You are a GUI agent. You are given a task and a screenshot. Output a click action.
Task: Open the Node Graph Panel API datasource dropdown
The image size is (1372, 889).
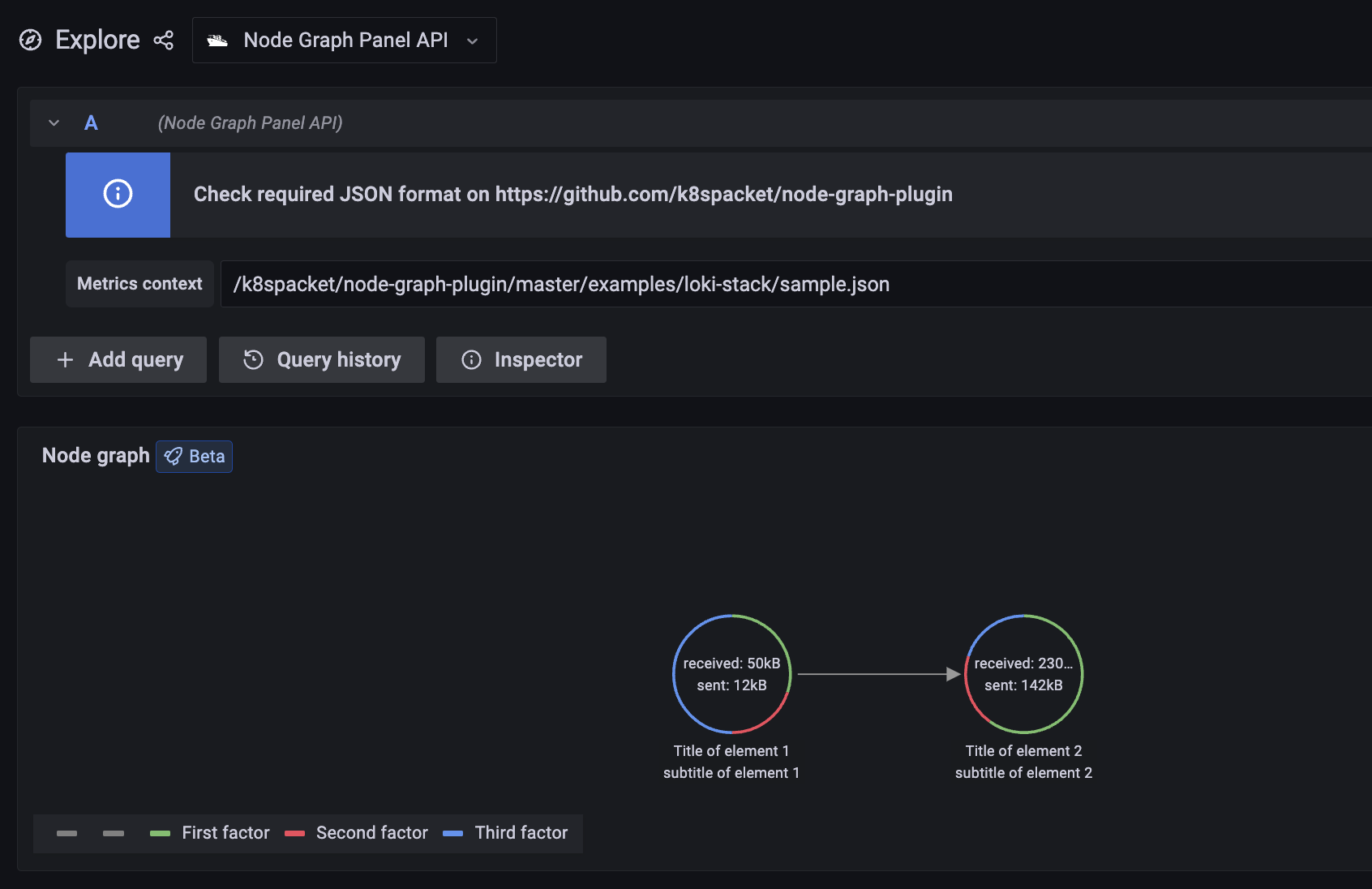344,40
